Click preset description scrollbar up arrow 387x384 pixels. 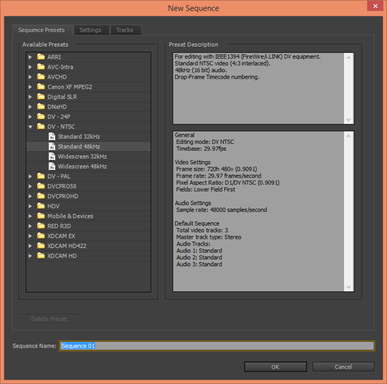pos(349,57)
